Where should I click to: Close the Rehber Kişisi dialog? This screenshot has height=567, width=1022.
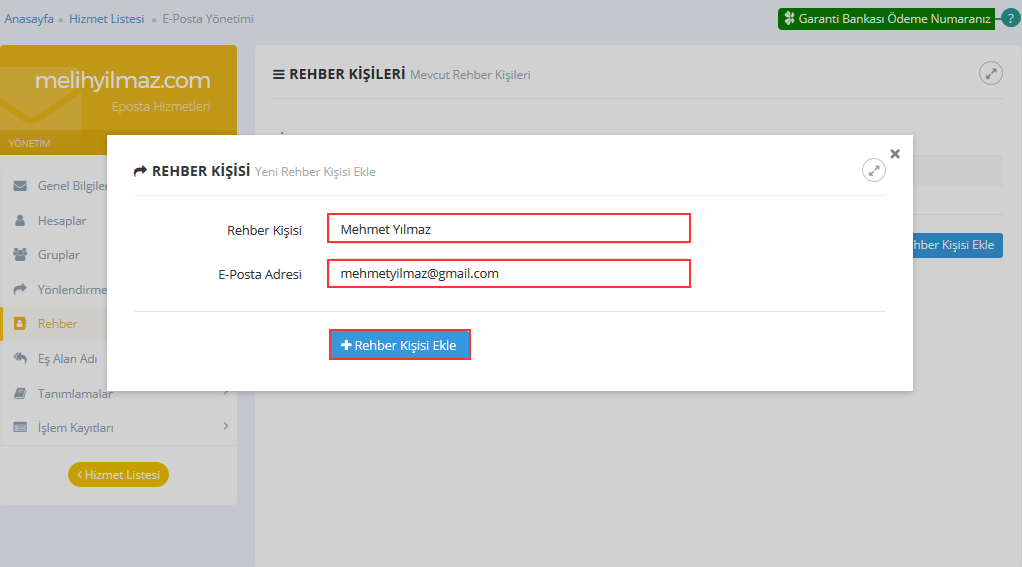[x=895, y=153]
